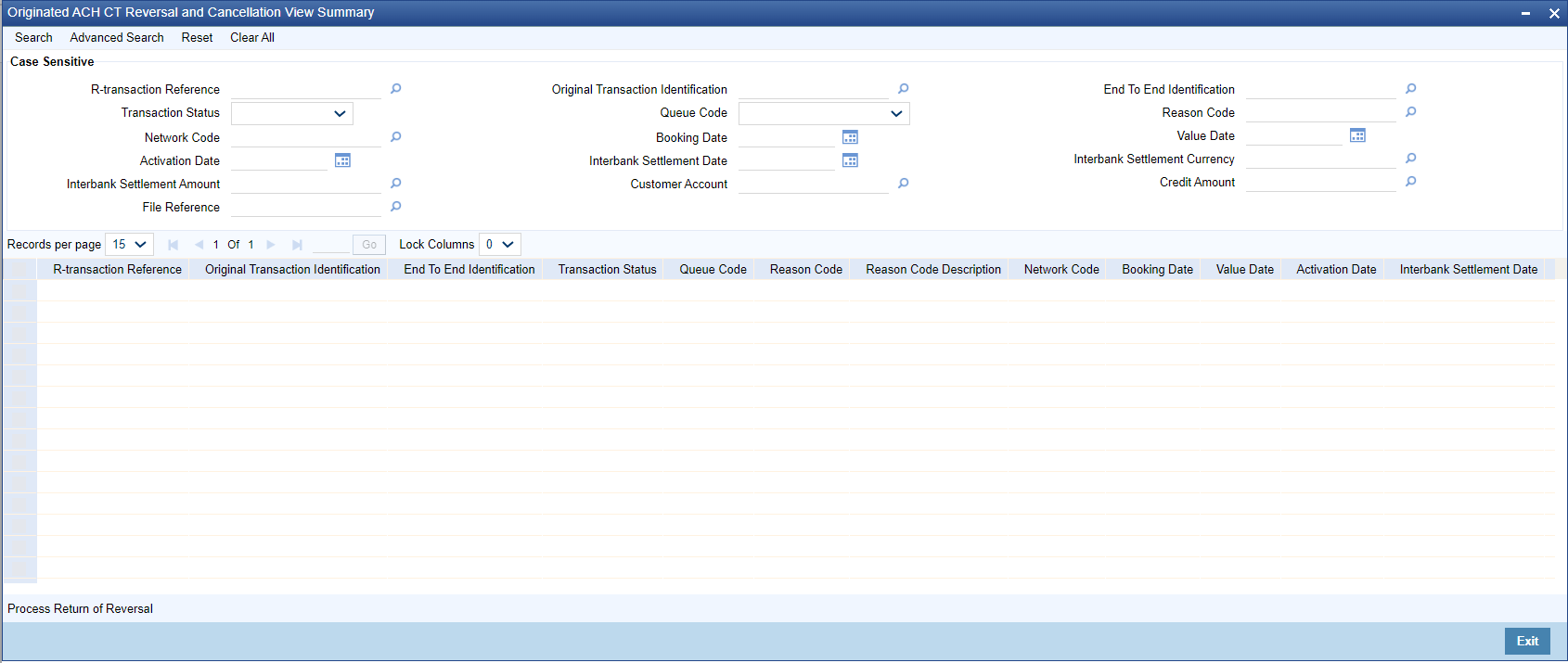The image size is (1568, 663).
Task: Click Search in the menu bar
Action: (x=33, y=38)
